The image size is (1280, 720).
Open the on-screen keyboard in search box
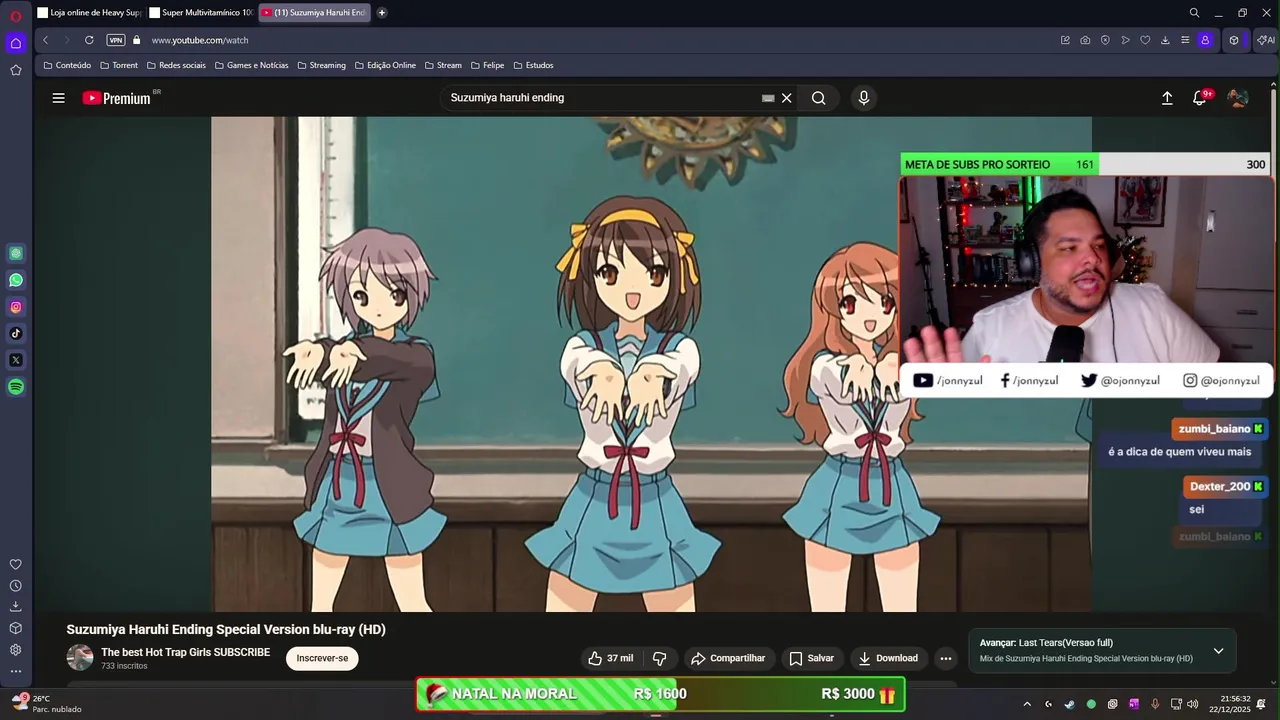point(768,98)
